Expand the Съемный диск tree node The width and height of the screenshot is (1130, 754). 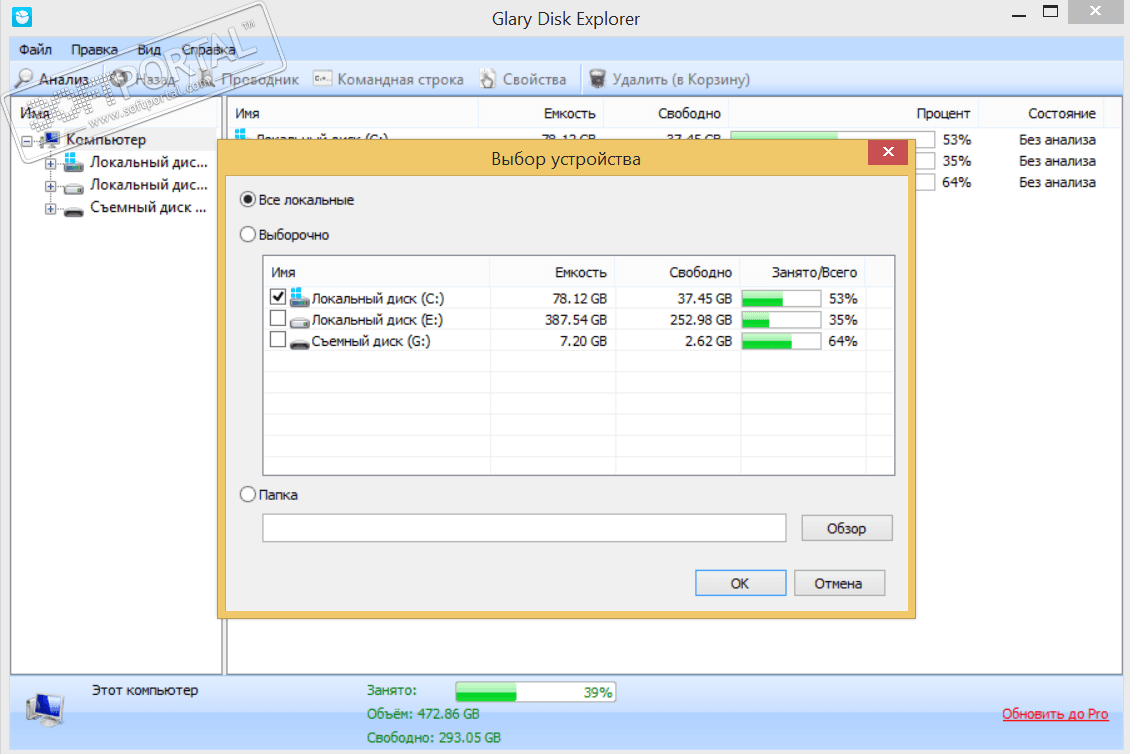tap(50, 209)
